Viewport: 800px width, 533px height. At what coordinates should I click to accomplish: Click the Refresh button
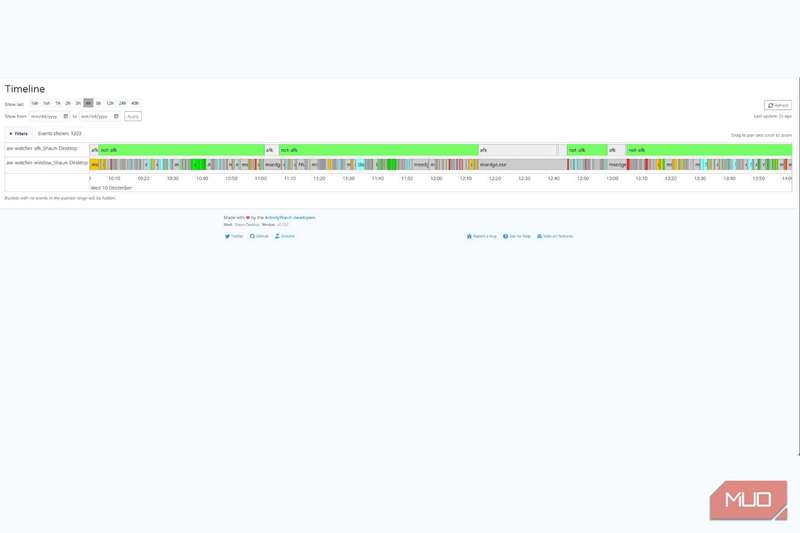point(777,105)
